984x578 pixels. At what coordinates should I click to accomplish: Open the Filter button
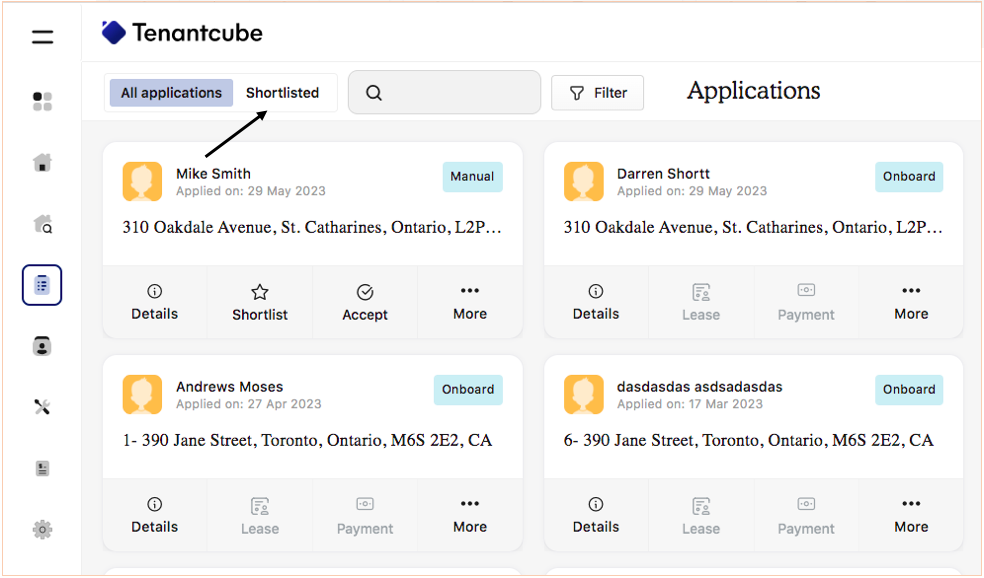tap(597, 93)
